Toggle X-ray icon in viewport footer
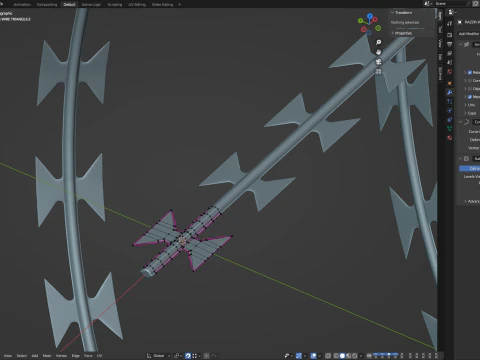This screenshot has height=360, width=480. pos(328,356)
